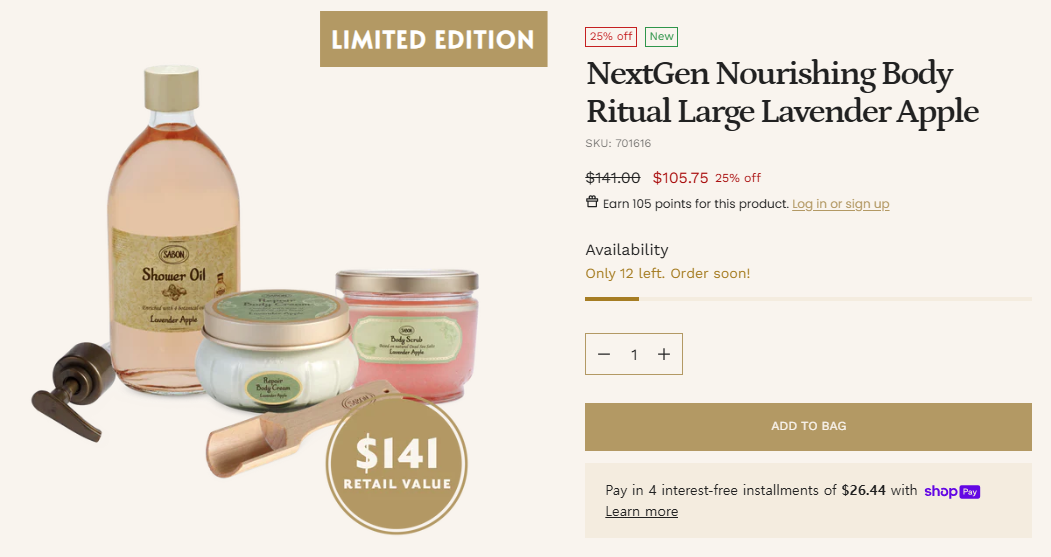This screenshot has width=1051, height=557.
Task: Decrease quantity with the minus icon
Action: (604, 354)
